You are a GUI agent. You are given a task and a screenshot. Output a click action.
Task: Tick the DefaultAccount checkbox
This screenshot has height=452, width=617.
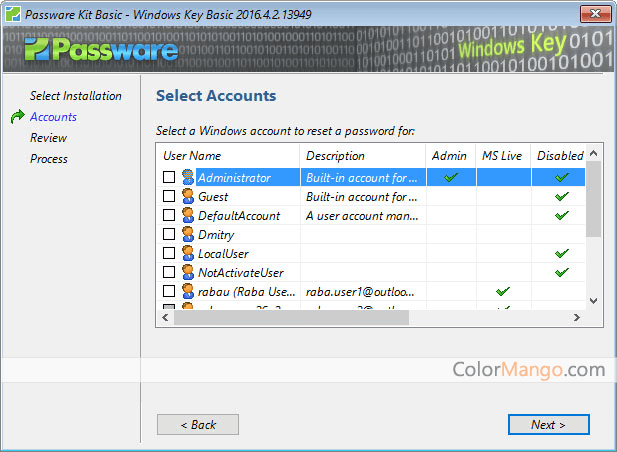[x=169, y=215]
